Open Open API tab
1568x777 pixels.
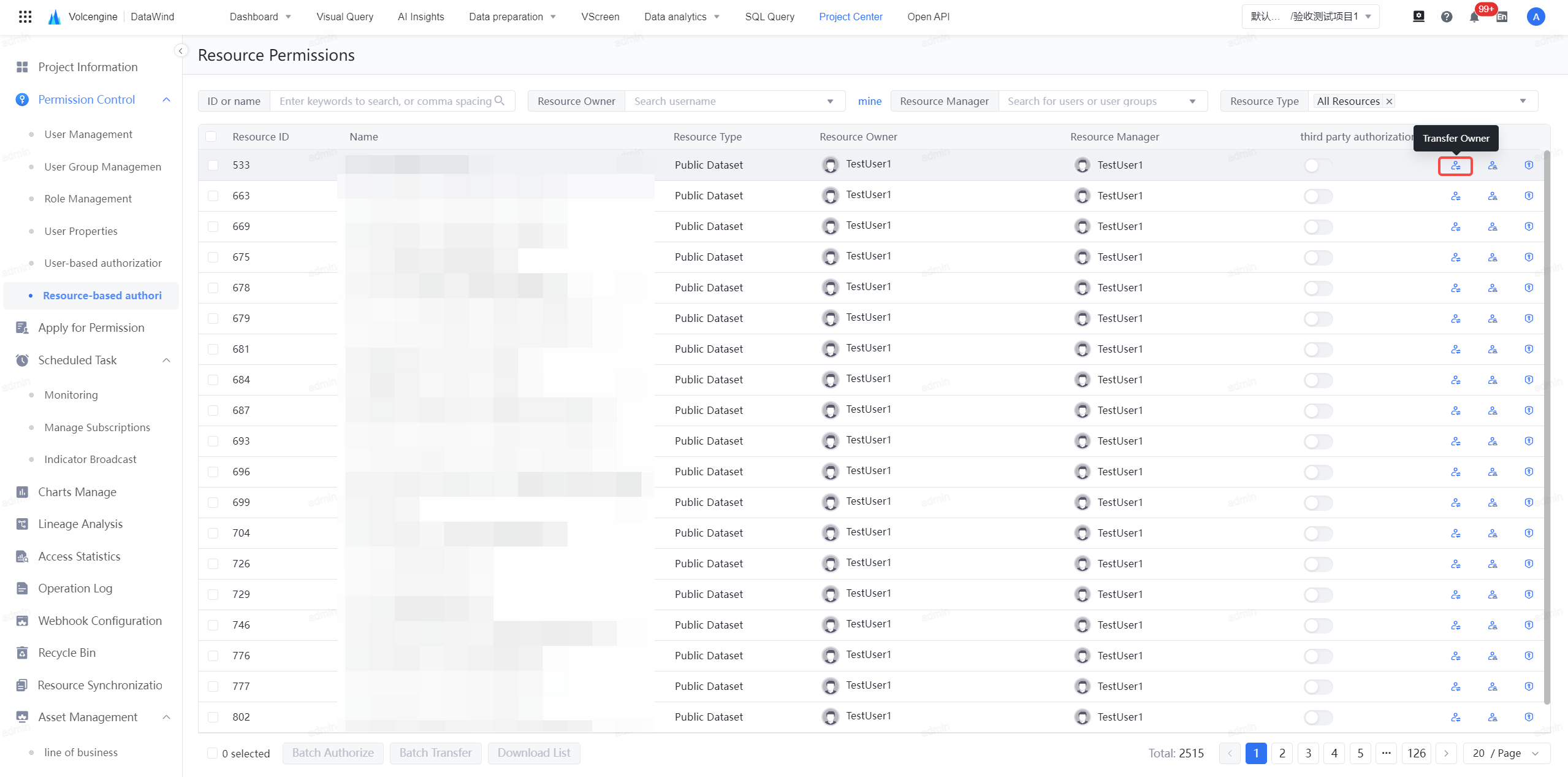928,17
